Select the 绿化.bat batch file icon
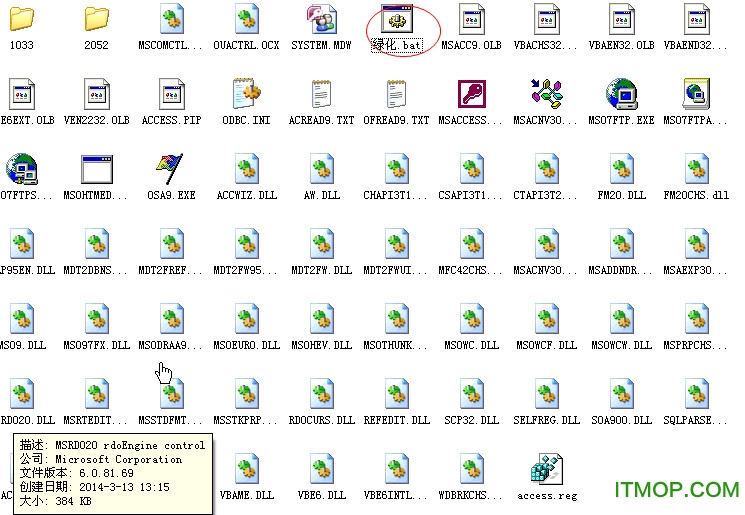Viewport: 745px width, 515px height. (397, 21)
